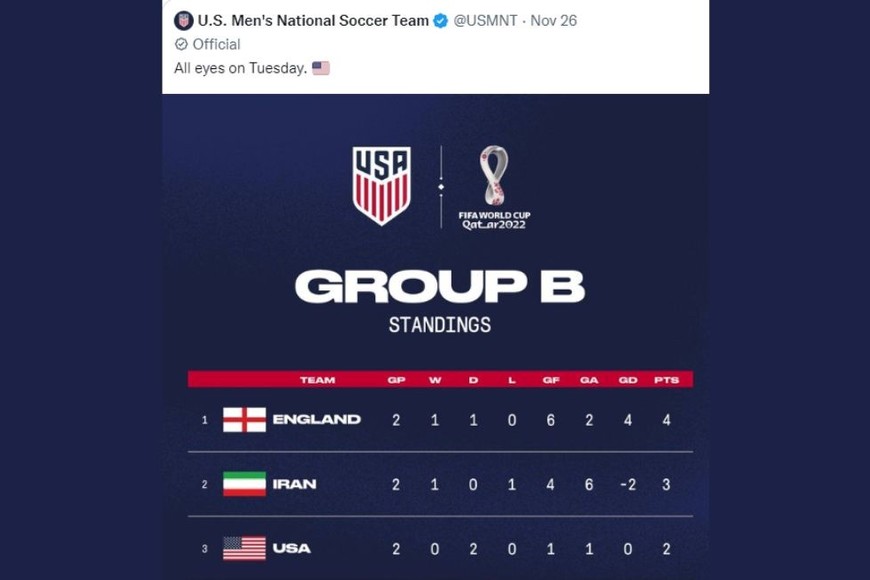The height and width of the screenshot is (580, 870).
Task: Click the FIFA World Cup Qatar 2022 logo
Action: [494, 187]
